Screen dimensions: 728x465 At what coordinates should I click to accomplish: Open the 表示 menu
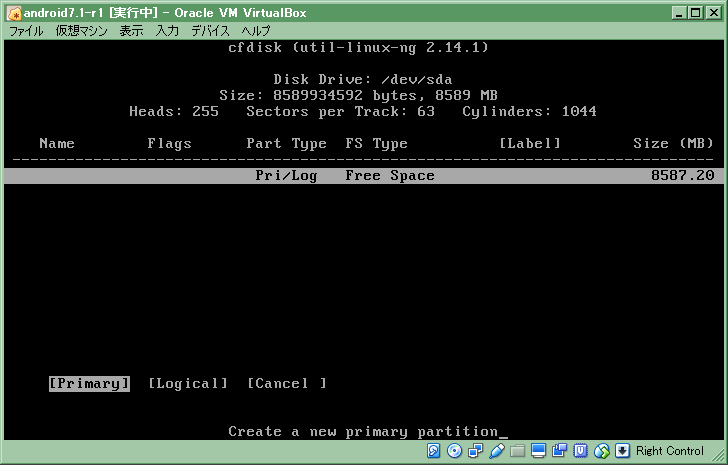tap(131, 31)
